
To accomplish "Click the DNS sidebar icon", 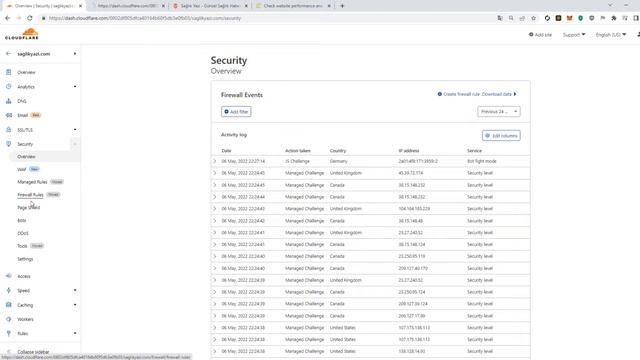I will pos(9,101).
